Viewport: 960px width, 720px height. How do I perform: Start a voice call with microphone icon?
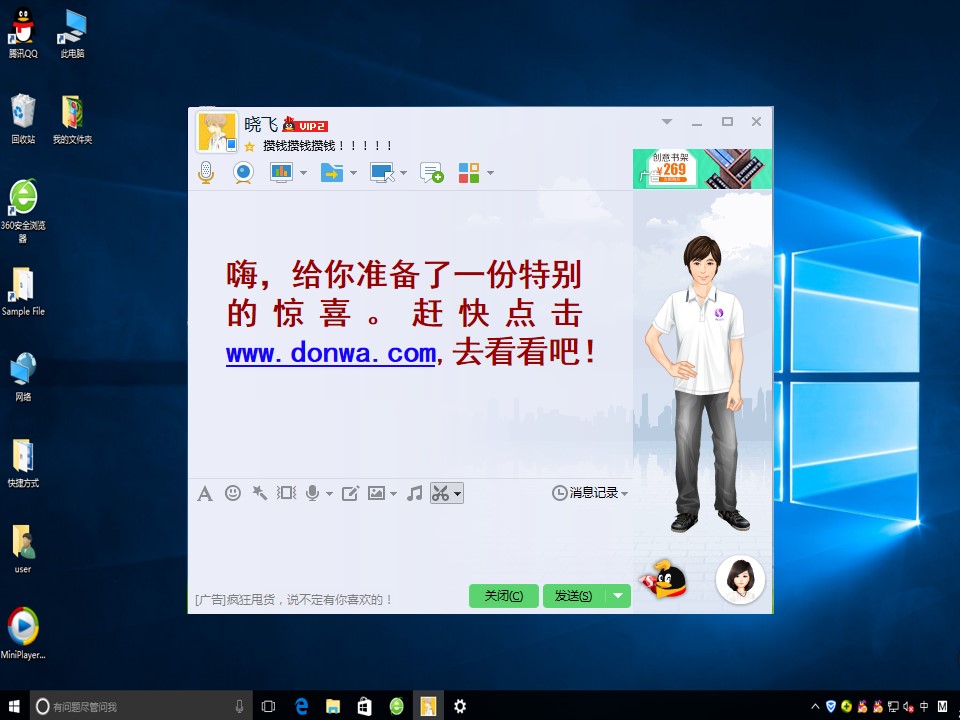(x=206, y=173)
